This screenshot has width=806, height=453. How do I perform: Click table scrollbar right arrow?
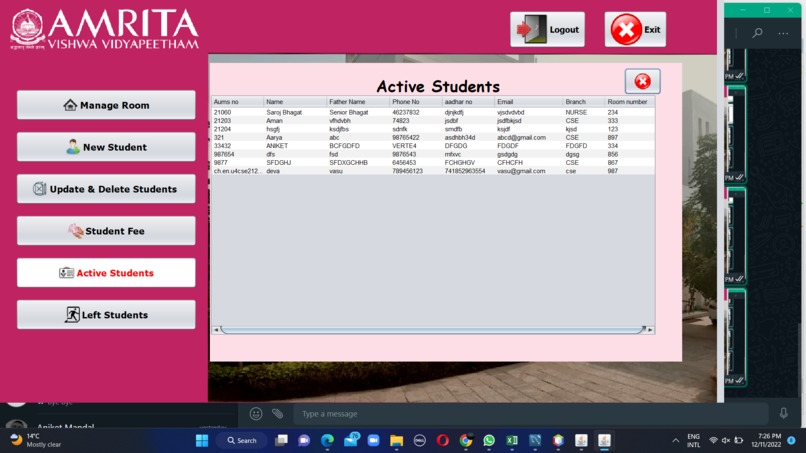[650, 330]
